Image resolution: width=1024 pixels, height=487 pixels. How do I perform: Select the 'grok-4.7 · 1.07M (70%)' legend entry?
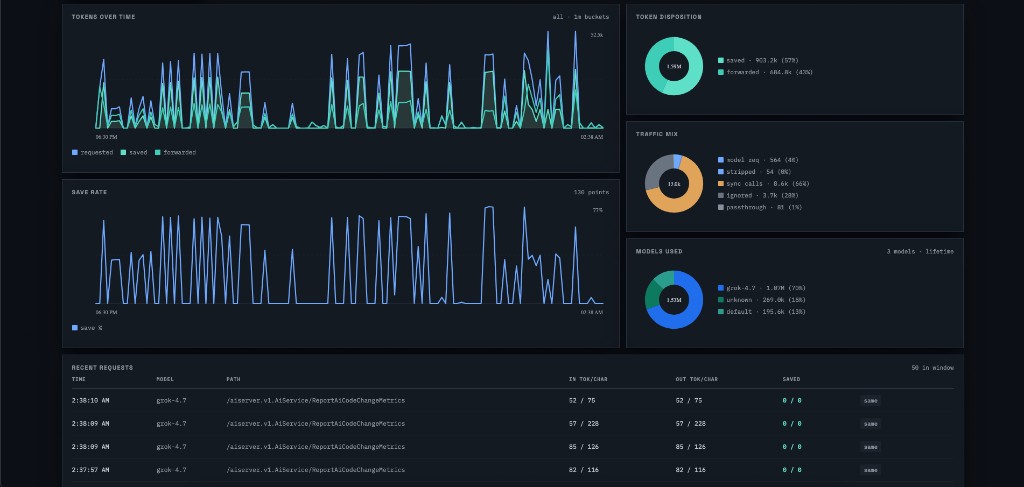(x=761, y=288)
